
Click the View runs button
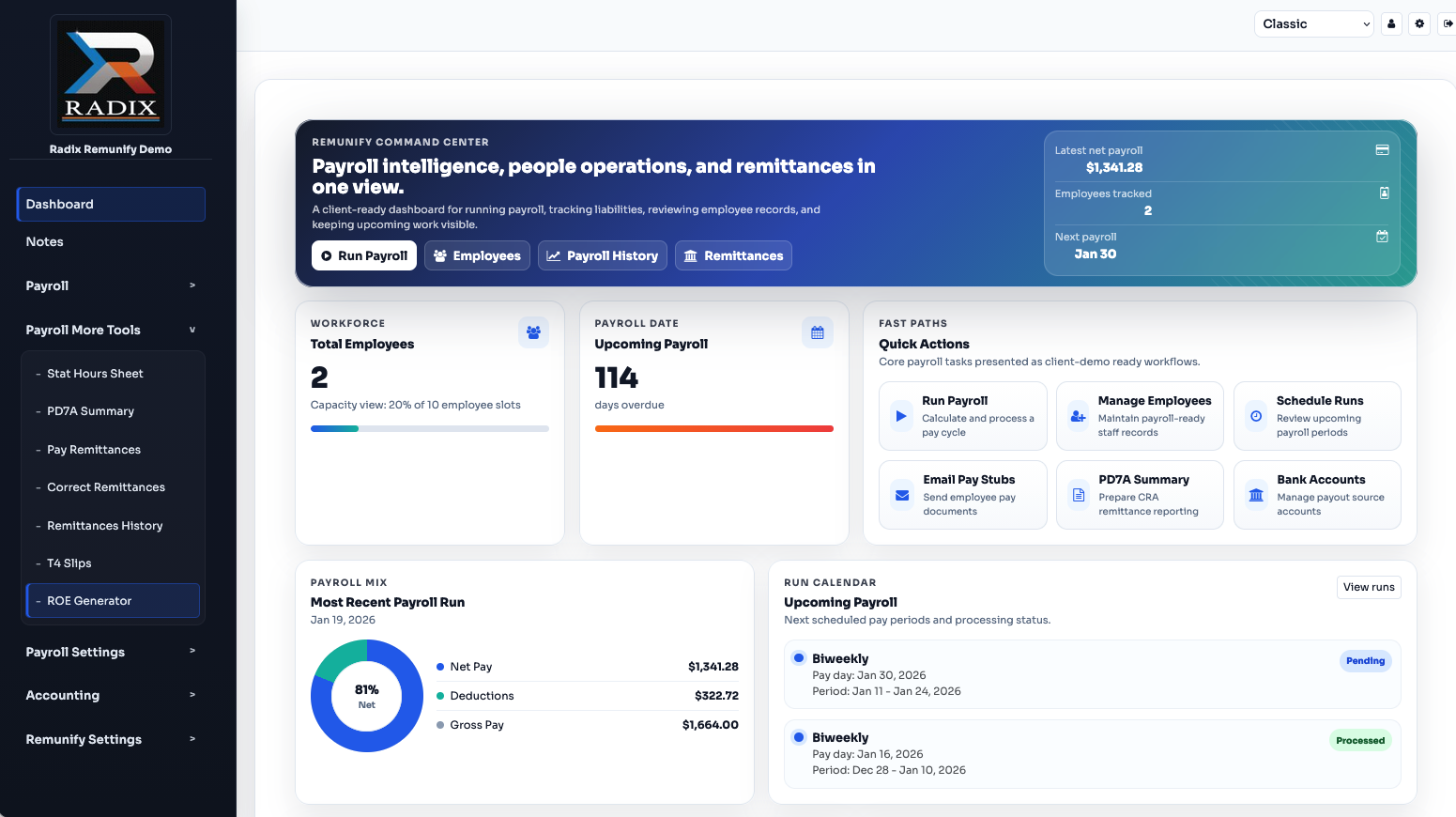point(1369,587)
